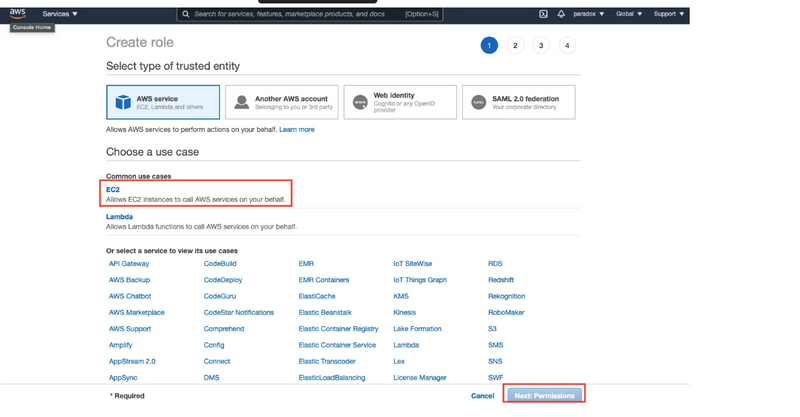Choose the EC2 common use case
Viewport: 800px width, 417px height.
pyautogui.click(x=113, y=189)
